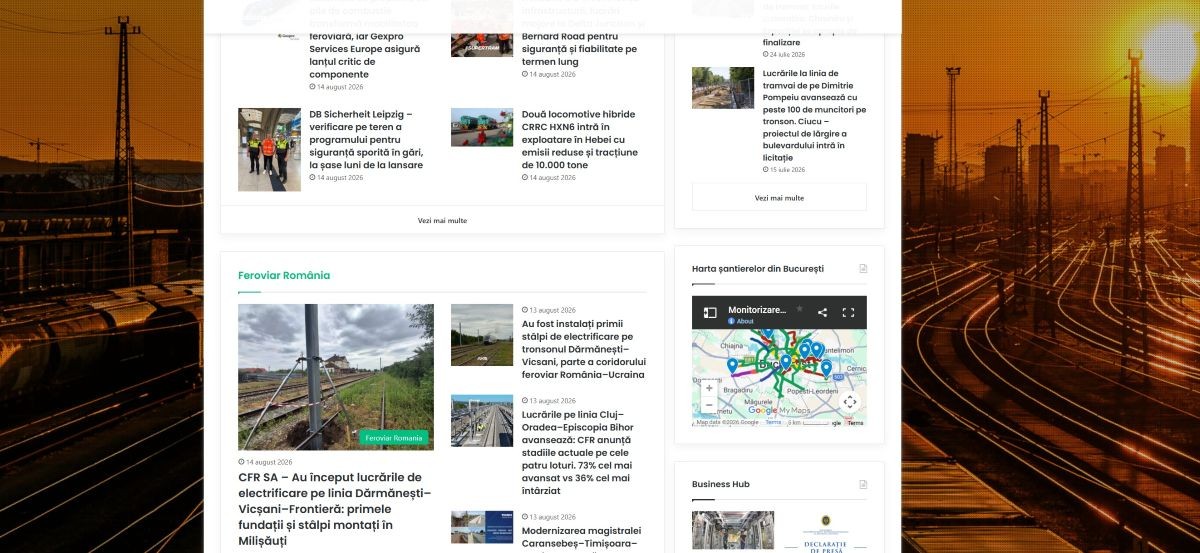
Task: Share the Bucharest construction map
Action: [822, 313]
